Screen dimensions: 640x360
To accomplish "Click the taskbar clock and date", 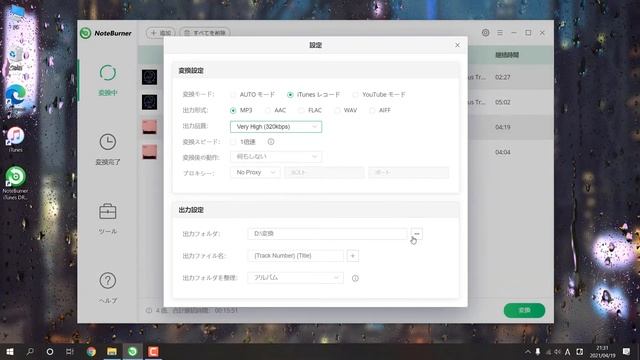I will [x=602, y=351].
